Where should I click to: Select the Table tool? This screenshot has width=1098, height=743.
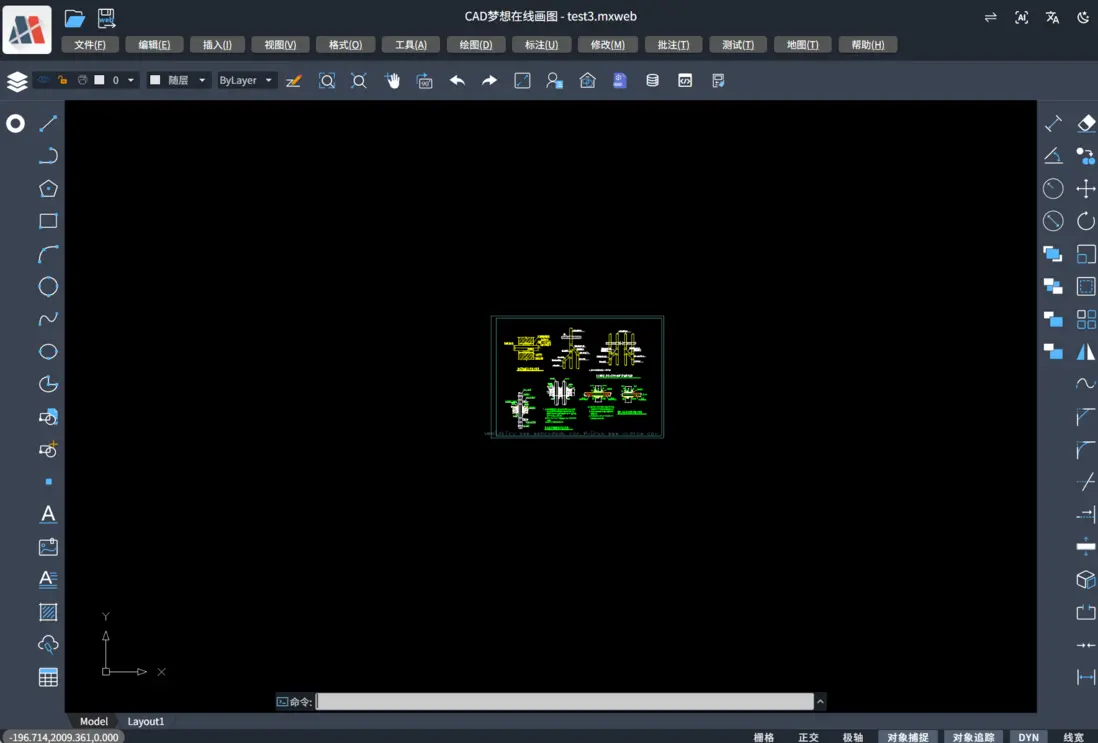coord(48,677)
